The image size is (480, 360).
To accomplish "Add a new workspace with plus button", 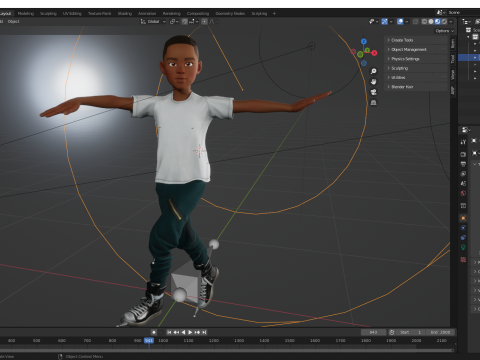I will pos(274,13).
